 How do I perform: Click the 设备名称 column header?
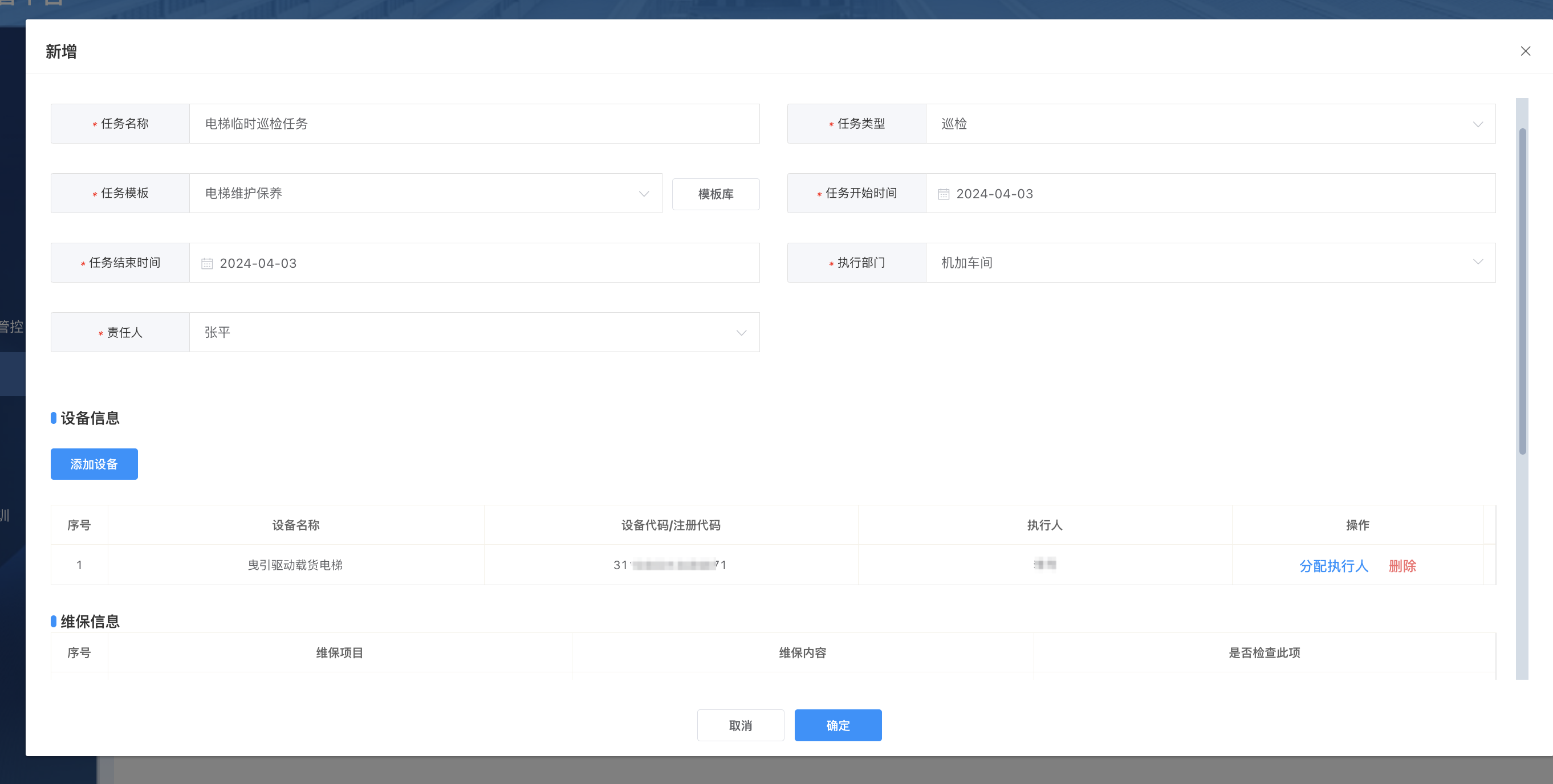295,525
